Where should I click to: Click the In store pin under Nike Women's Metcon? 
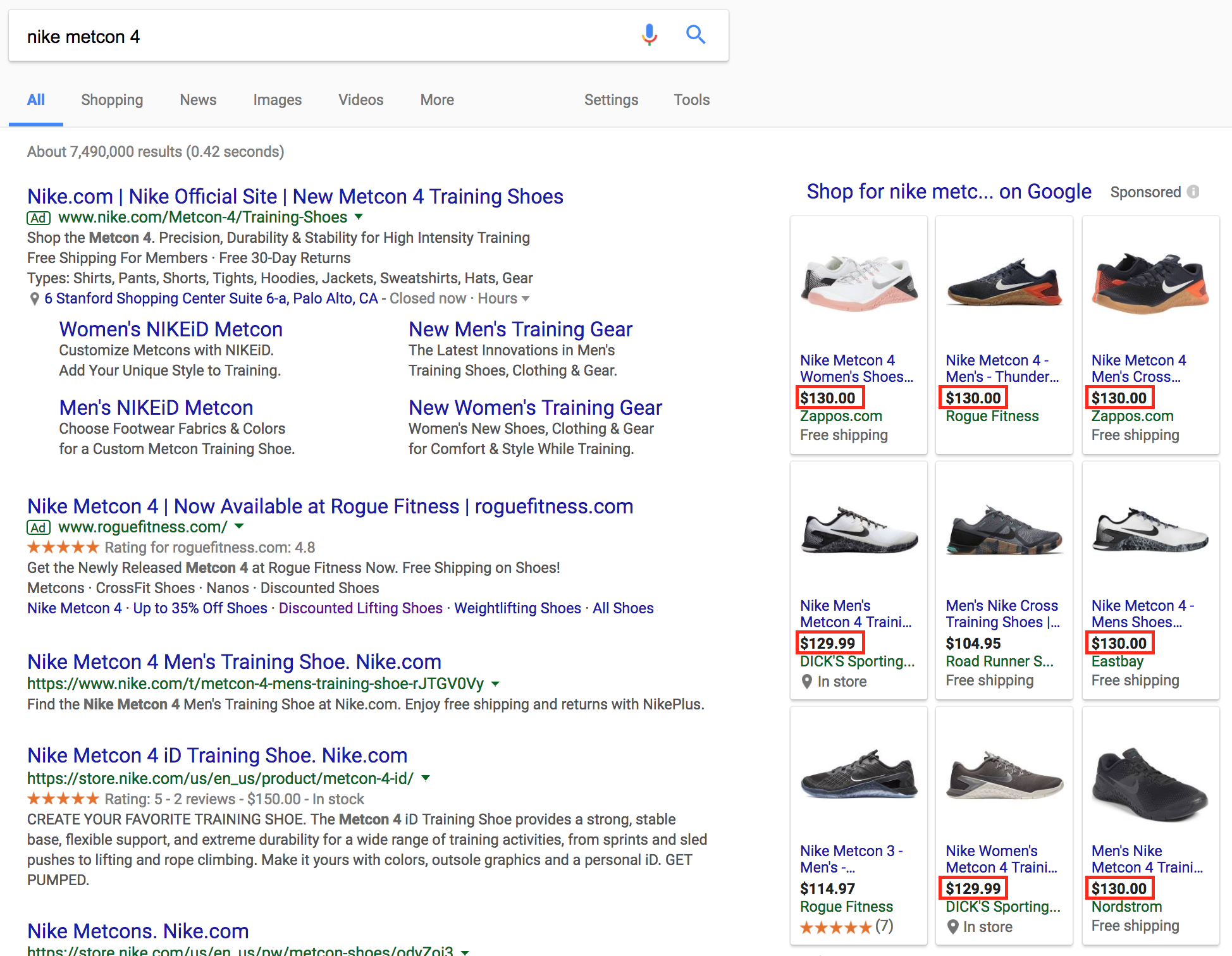pyautogui.click(x=952, y=927)
